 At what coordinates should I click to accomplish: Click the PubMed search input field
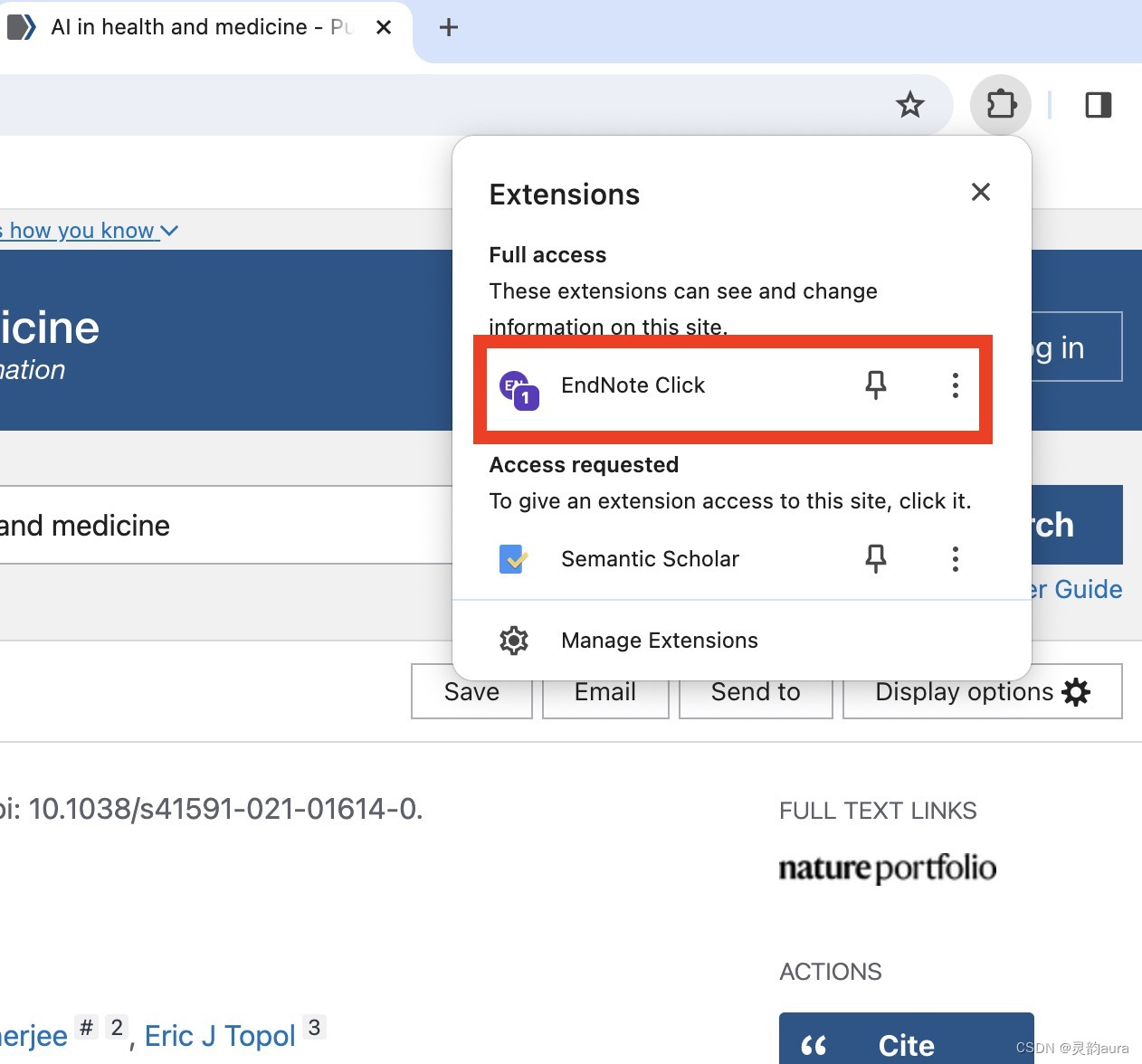(226, 526)
